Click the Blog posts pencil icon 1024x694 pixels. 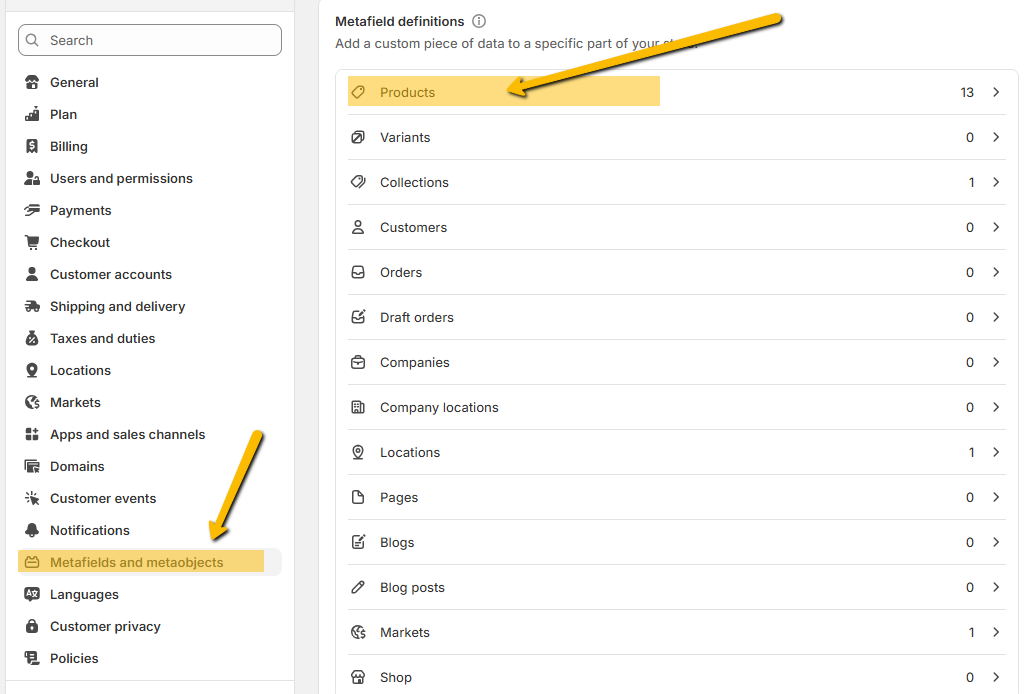(x=358, y=587)
